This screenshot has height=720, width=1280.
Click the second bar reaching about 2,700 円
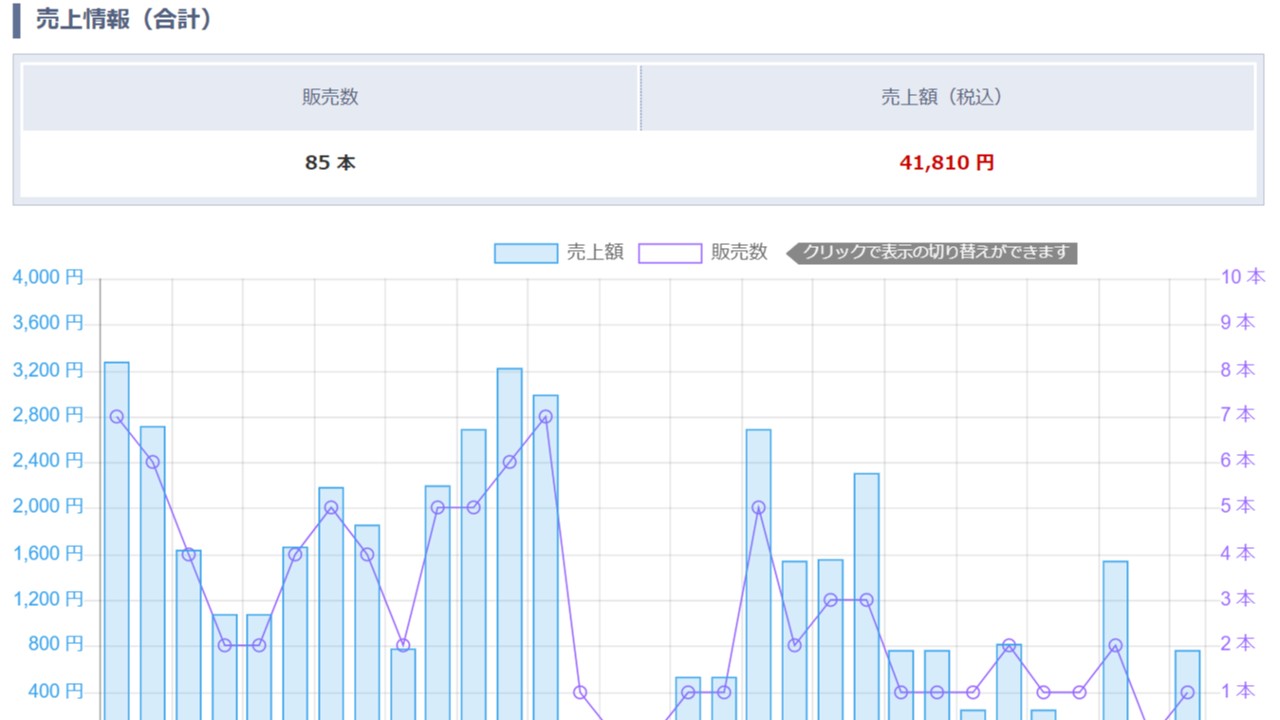[x=153, y=573]
